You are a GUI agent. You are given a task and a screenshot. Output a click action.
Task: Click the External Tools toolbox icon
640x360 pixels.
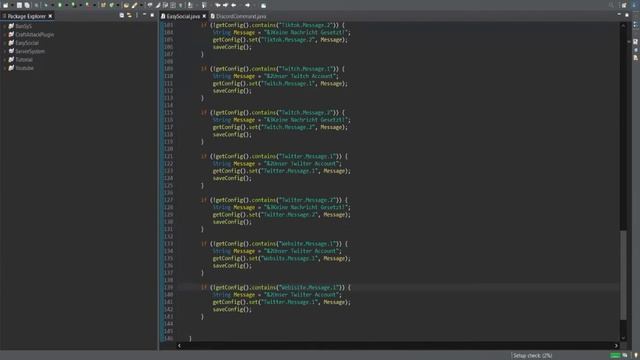coord(87,5)
